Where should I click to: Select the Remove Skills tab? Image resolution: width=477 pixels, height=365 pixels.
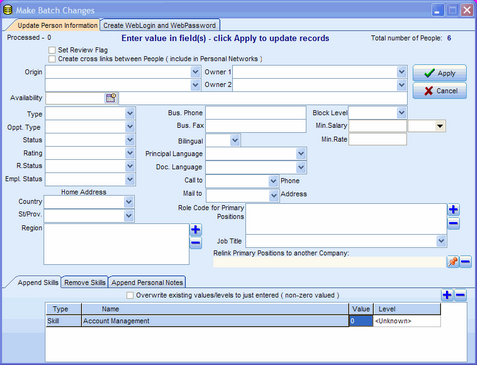point(85,283)
